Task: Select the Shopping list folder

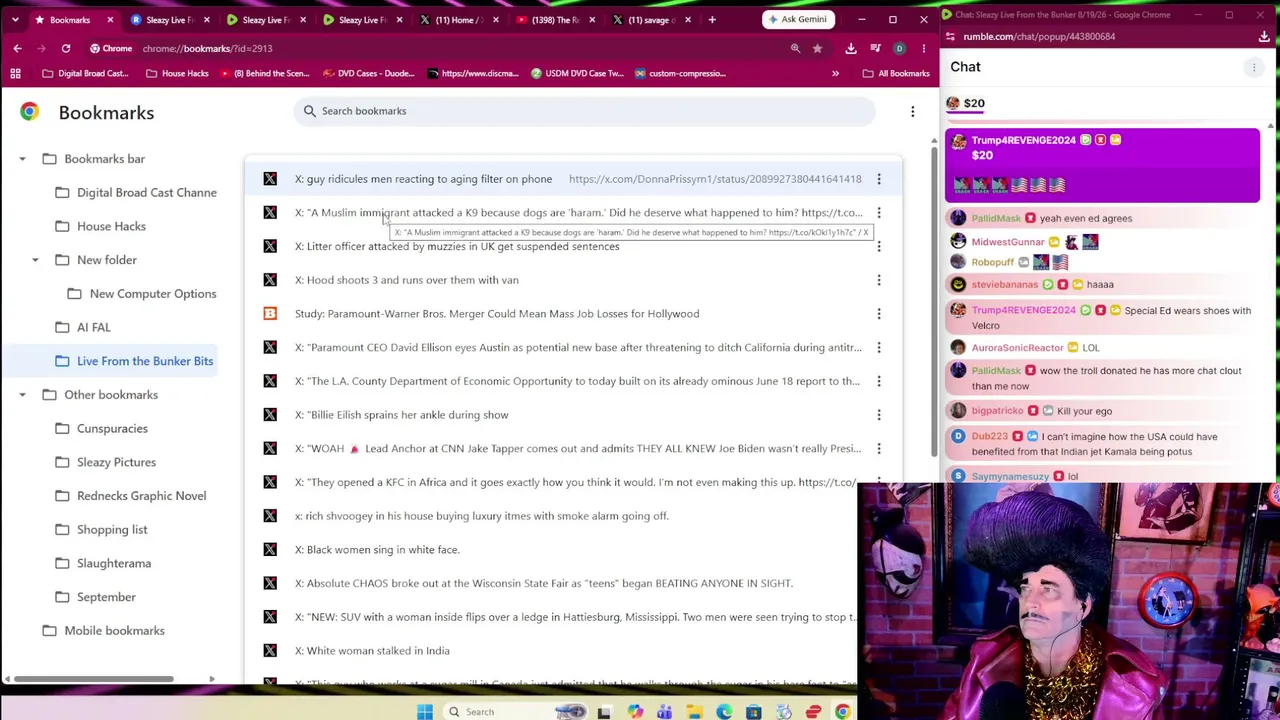Action: pyautogui.click(x=102, y=530)
